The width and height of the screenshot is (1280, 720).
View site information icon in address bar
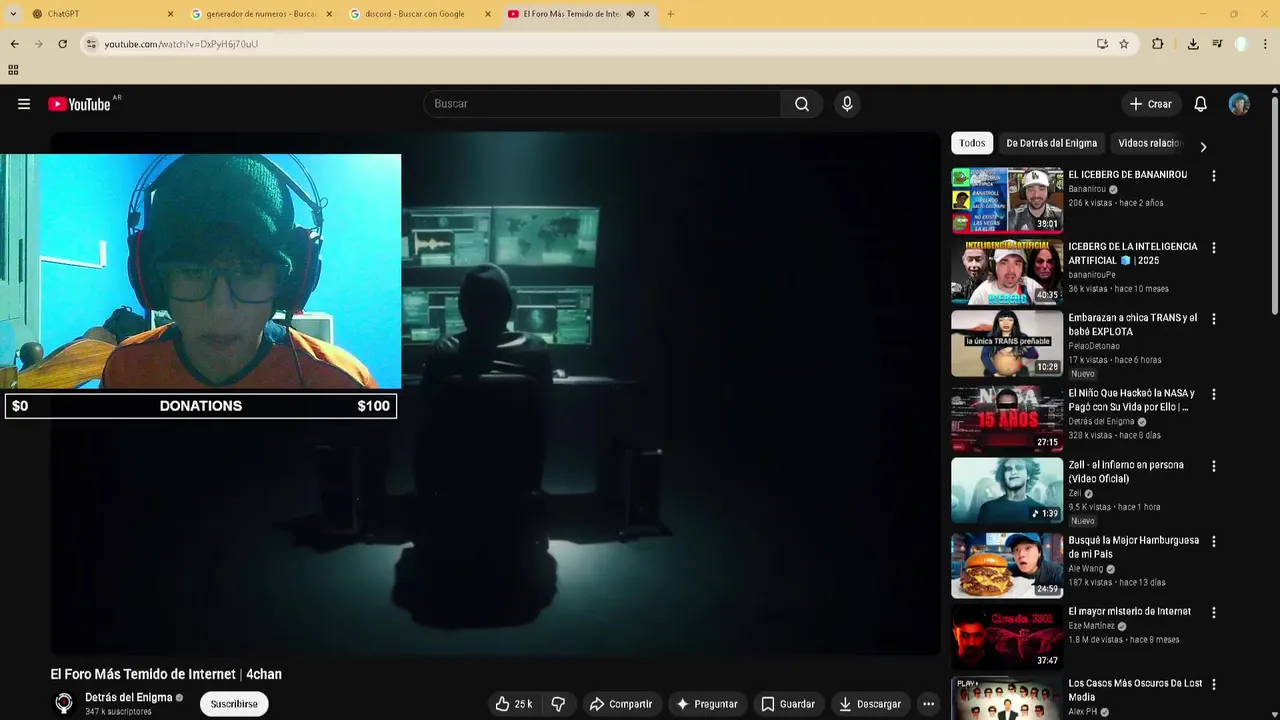pos(91,44)
